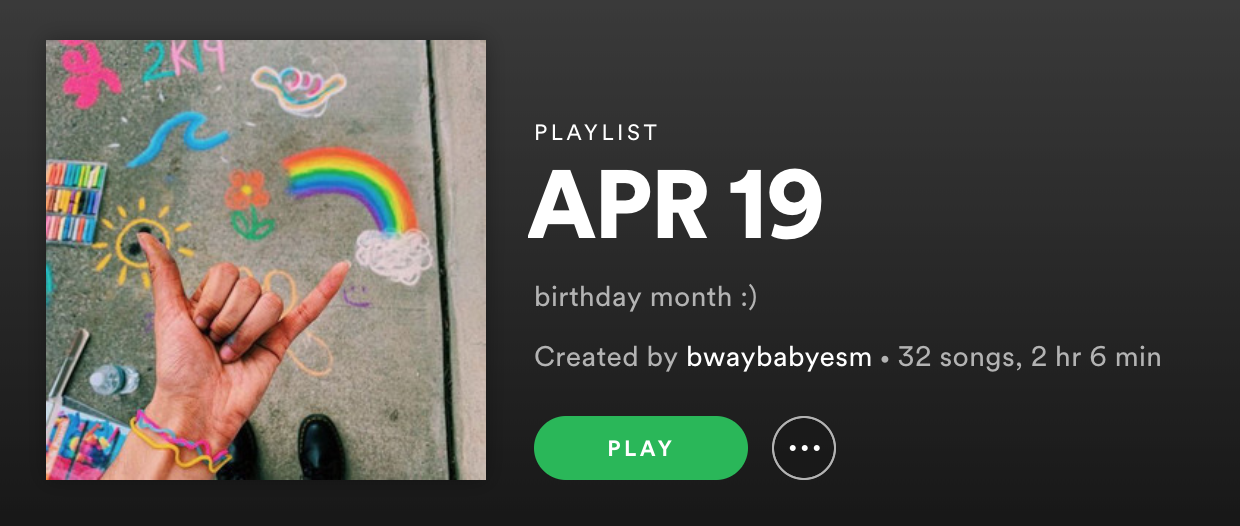This screenshot has width=1240, height=526.
Task: Click the white cloud under the rainbow
Action: click(395, 256)
